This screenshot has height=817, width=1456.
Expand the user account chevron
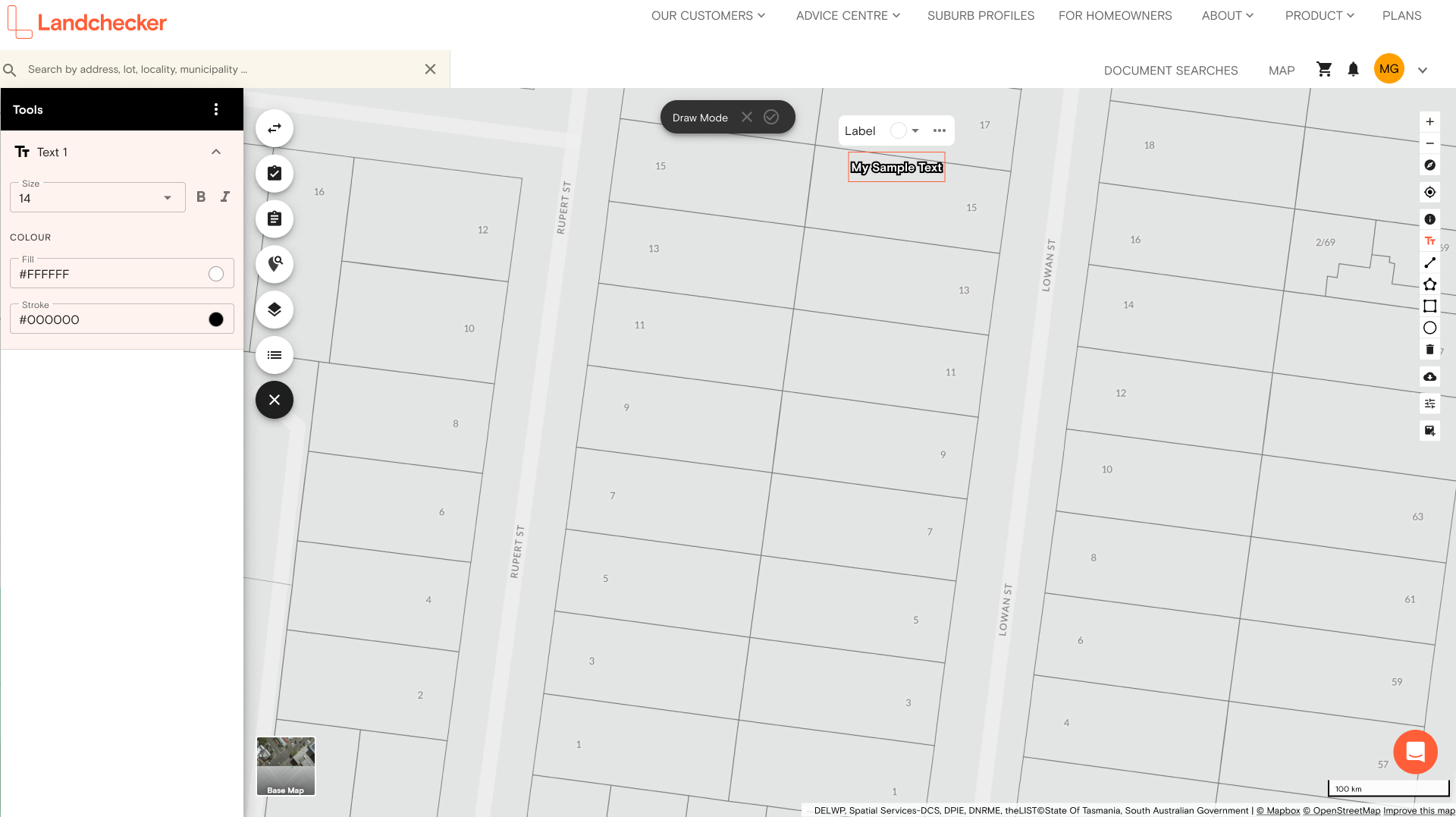click(x=1423, y=70)
